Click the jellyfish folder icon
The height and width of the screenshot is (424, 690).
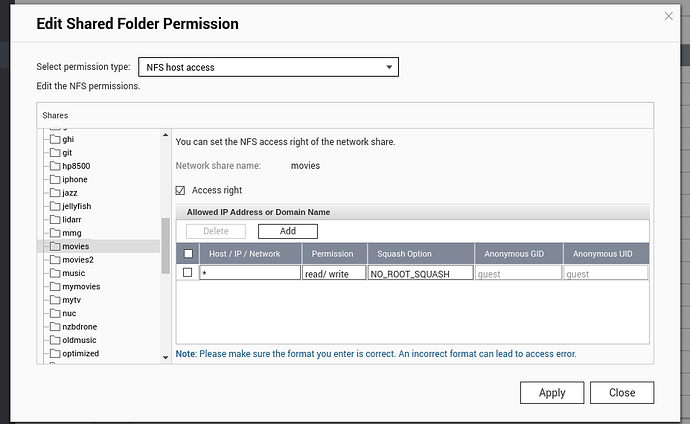click(54, 206)
